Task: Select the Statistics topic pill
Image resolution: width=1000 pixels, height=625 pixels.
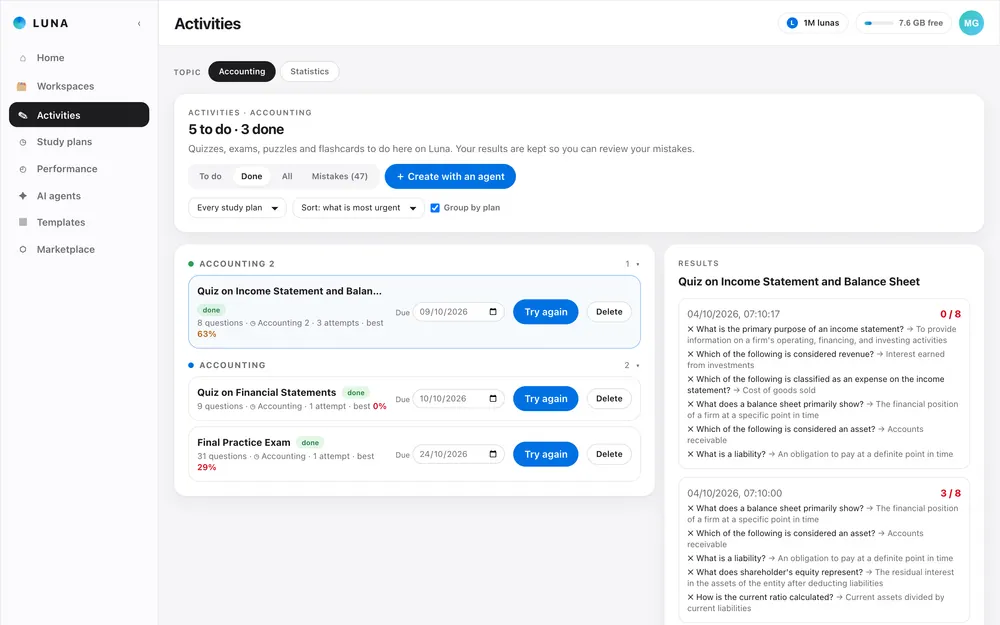Action: tap(309, 71)
